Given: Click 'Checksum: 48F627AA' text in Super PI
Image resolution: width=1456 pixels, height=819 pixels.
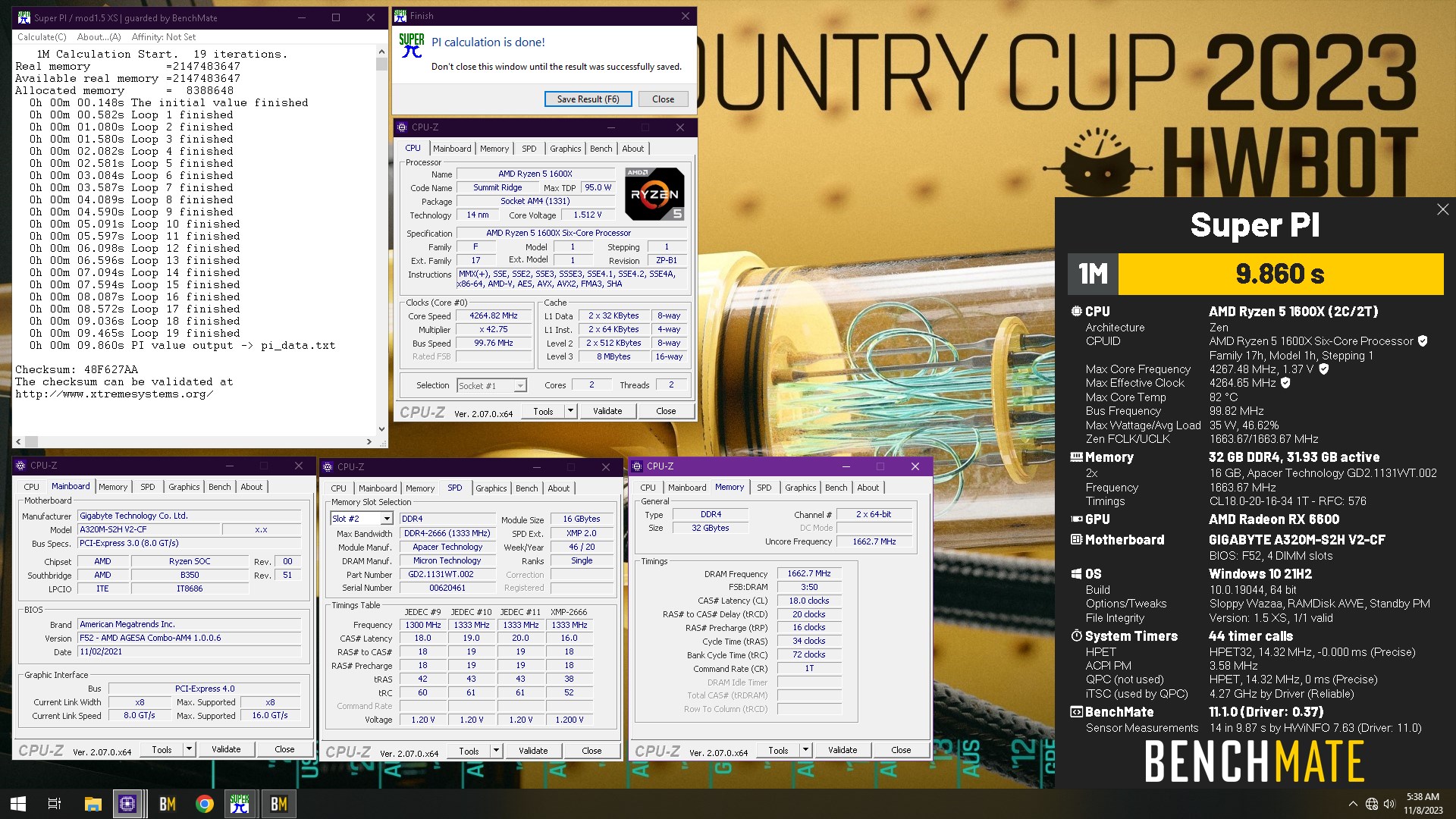Looking at the screenshot, I should [77, 370].
